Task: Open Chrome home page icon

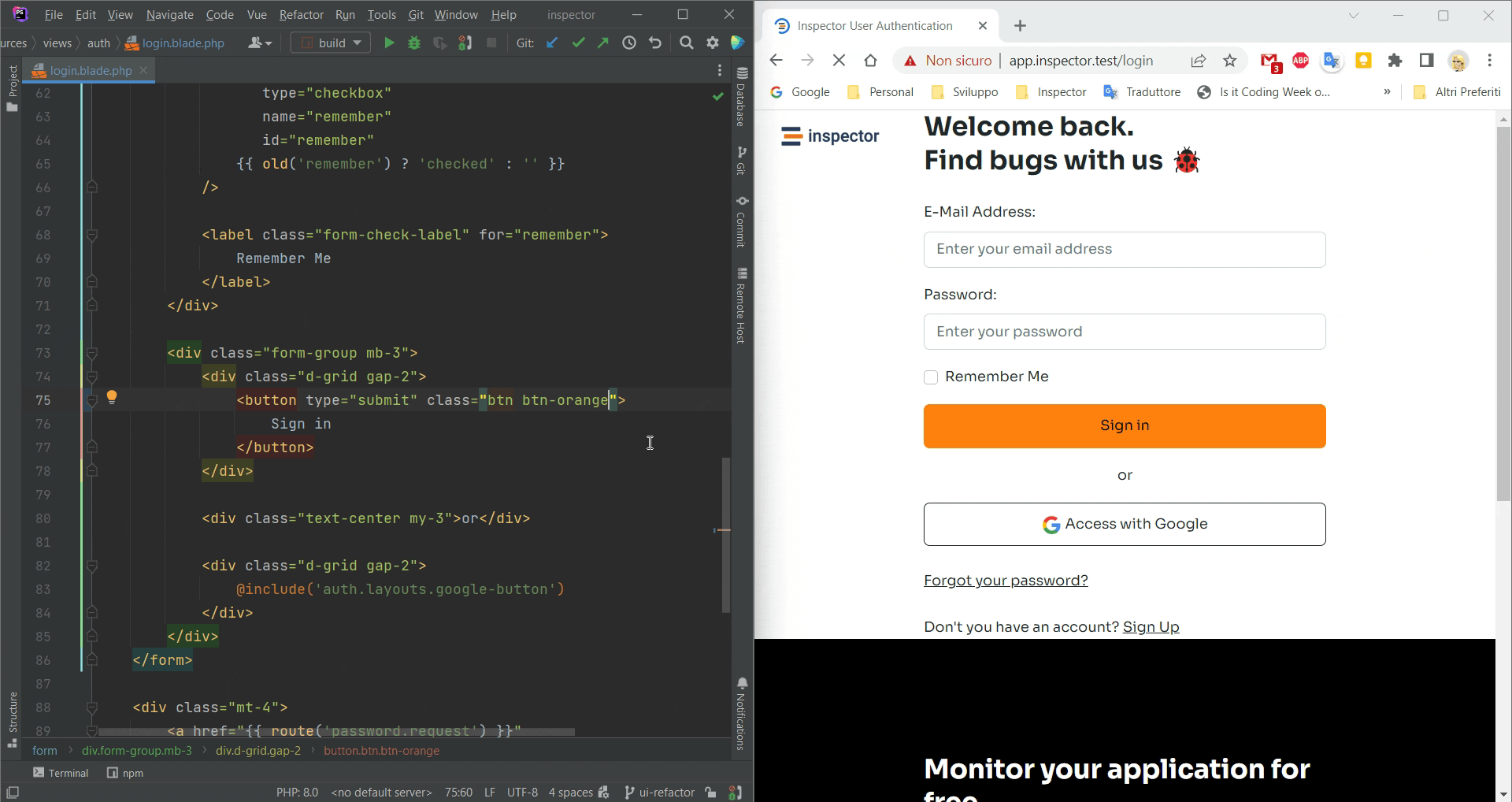Action: tap(870, 61)
